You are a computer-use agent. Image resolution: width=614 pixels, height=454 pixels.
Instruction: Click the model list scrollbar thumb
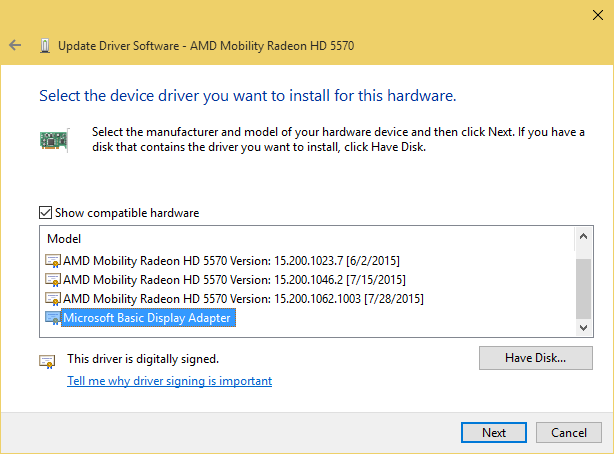click(x=583, y=289)
